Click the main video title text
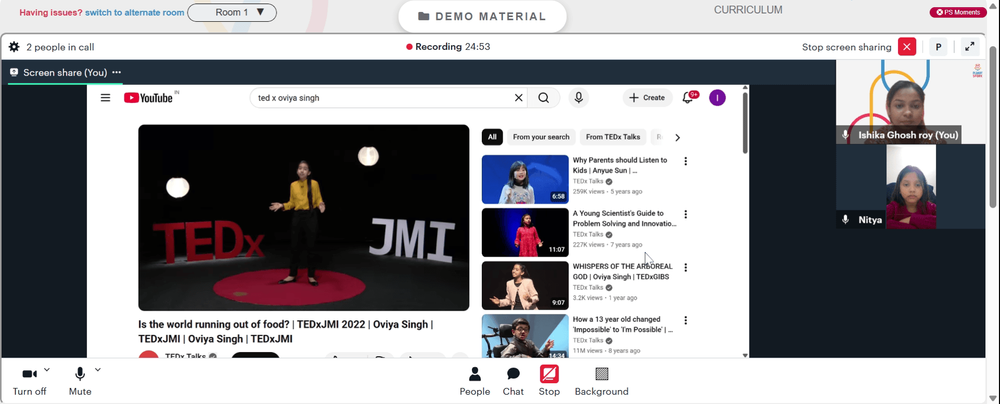This screenshot has height=404, width=1000. [x=286, y=332]
